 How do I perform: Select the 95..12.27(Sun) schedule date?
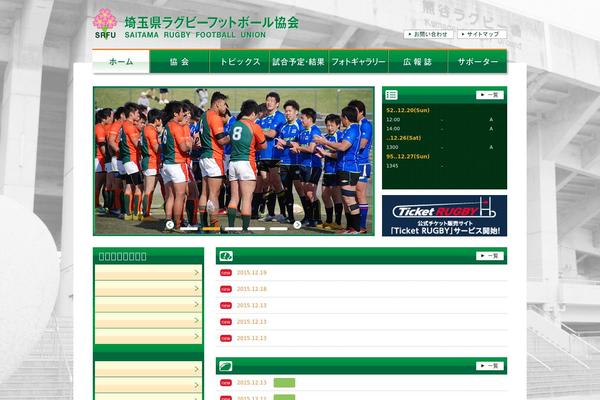(408, 157)
